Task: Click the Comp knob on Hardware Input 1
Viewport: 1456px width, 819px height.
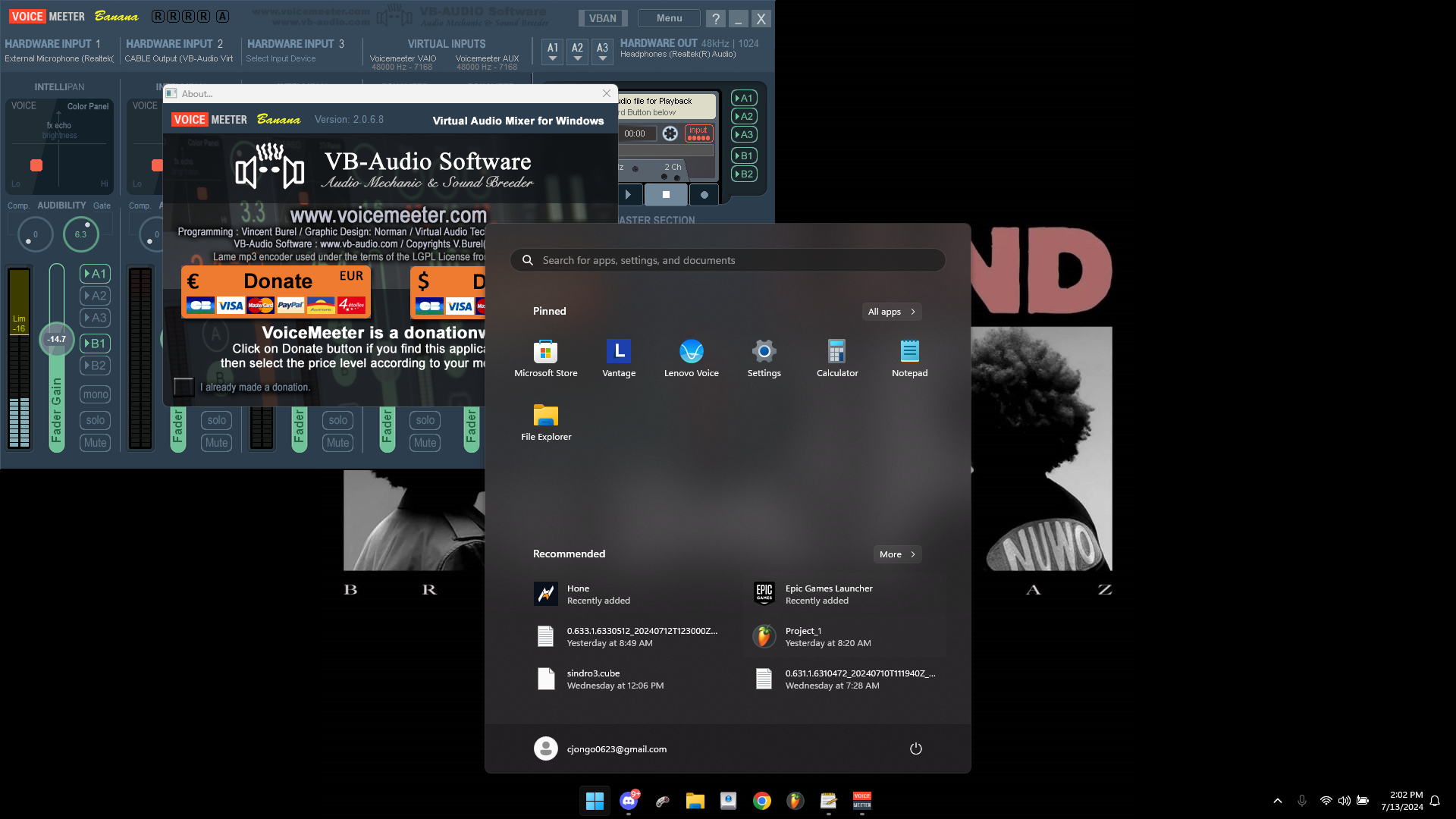Action: [35, 234]
